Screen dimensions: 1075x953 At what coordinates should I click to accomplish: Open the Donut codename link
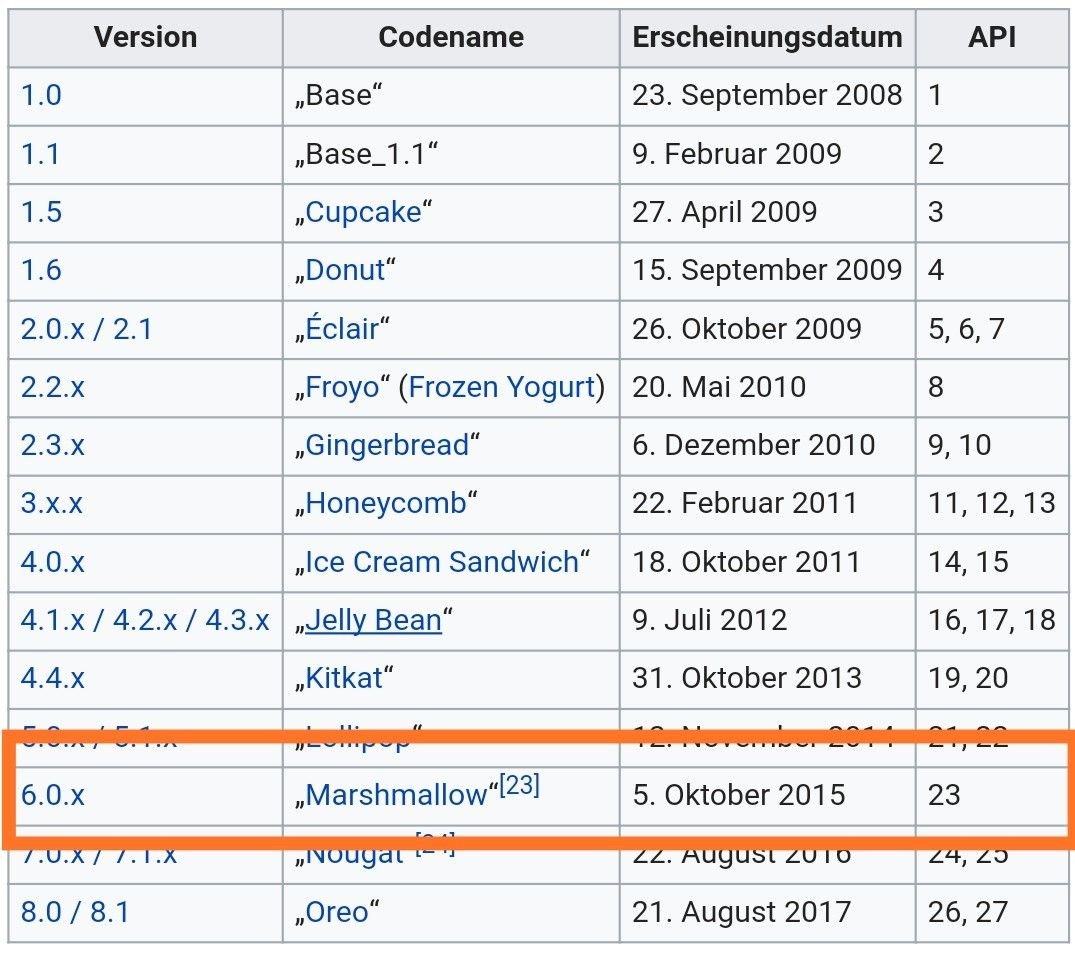[345, 270]
